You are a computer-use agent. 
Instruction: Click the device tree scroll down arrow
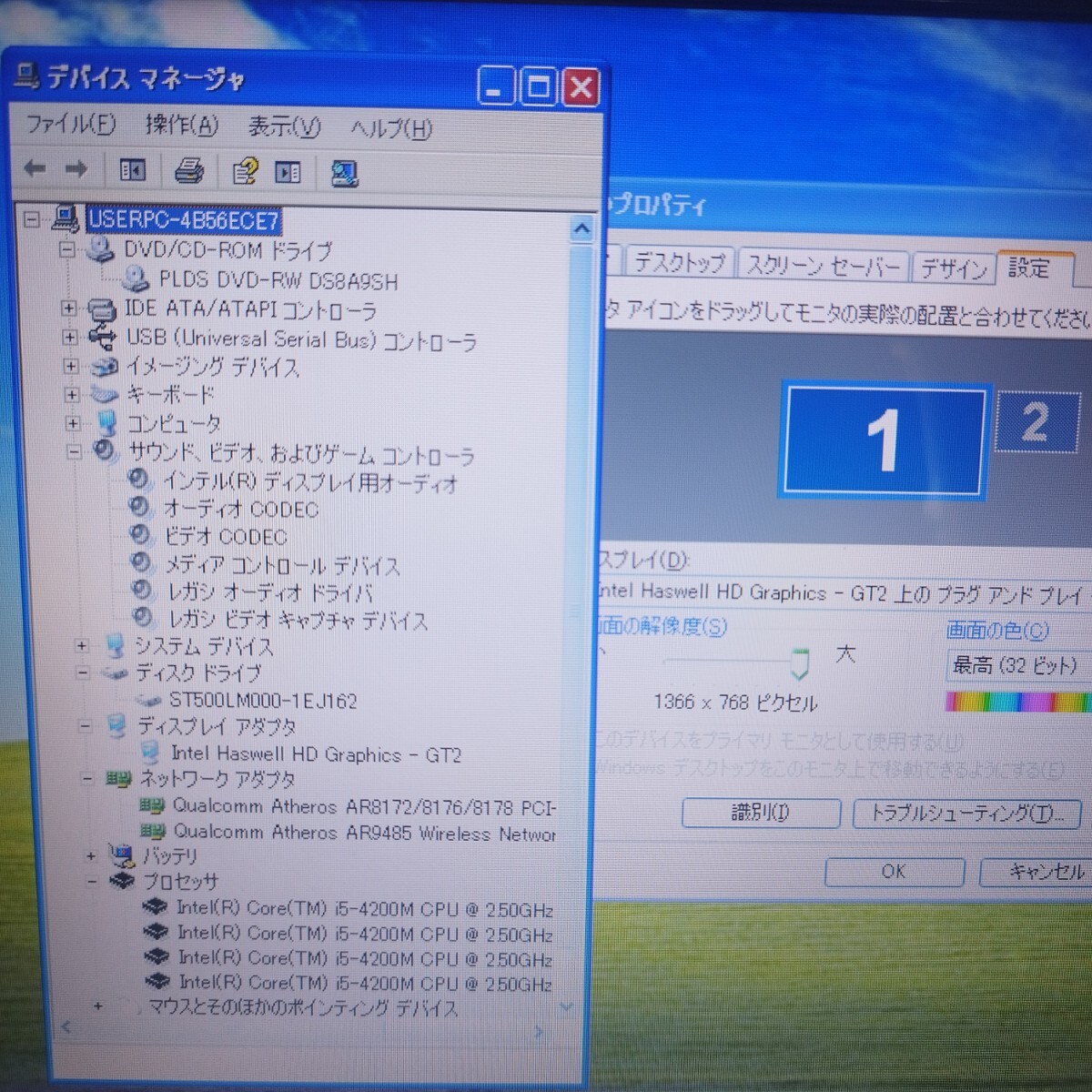567,1007
